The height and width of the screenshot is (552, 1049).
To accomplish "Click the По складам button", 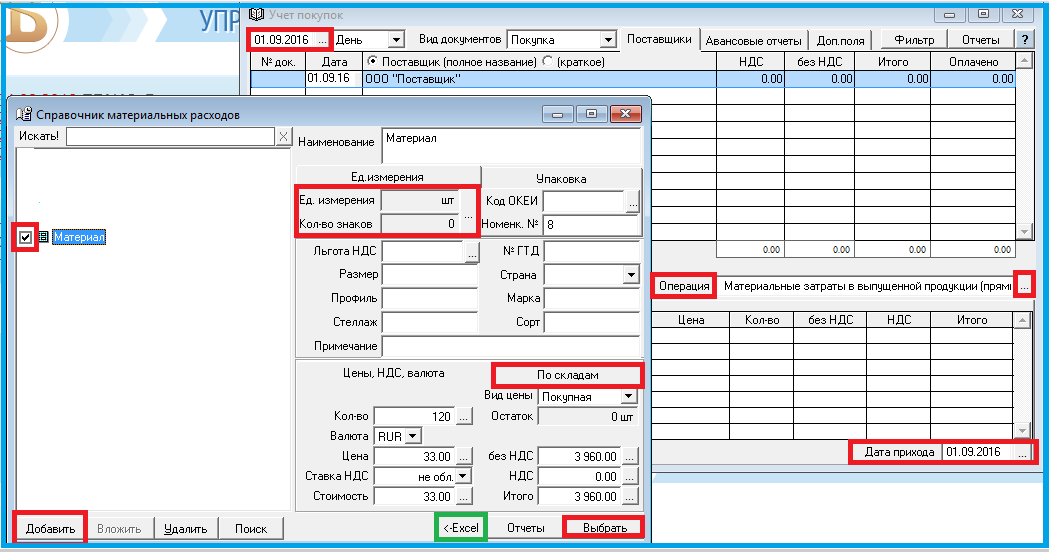I will pos(567,375).
